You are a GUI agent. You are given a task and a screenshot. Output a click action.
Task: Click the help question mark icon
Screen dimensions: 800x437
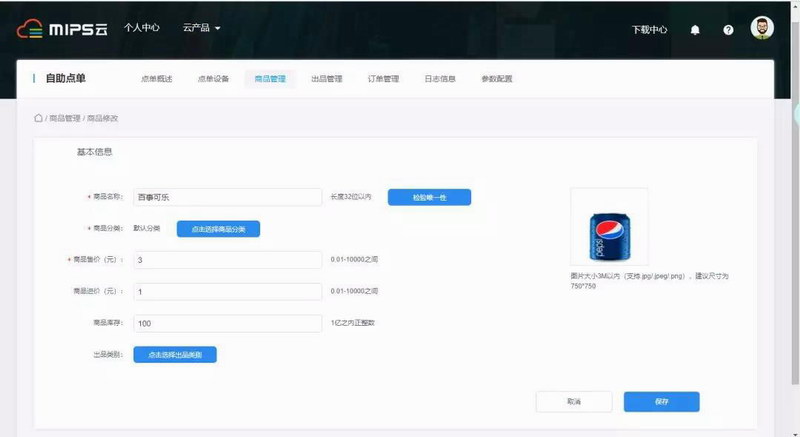[x=728, y=29]
